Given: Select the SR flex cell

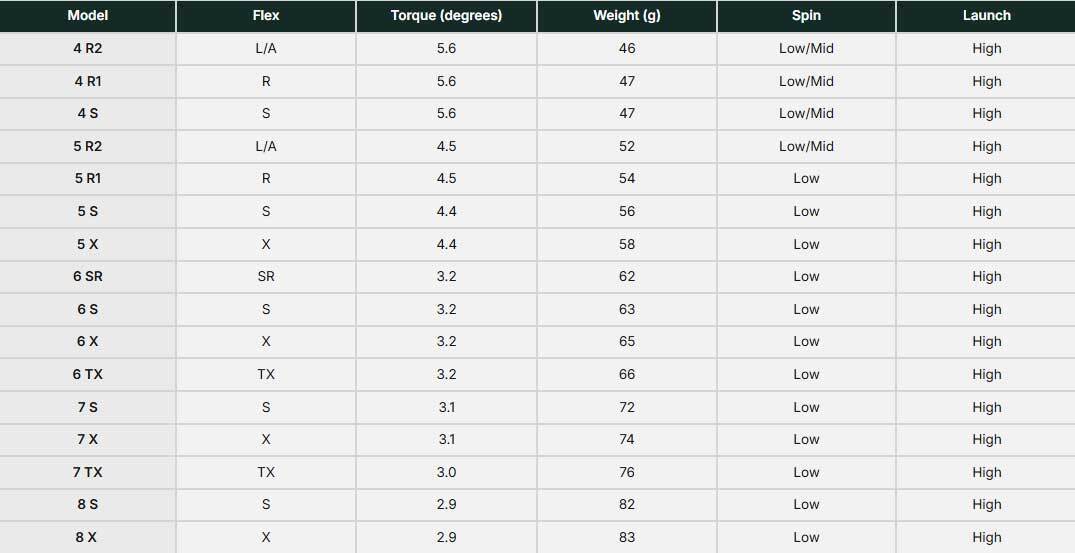Looking at the screenshot, I should (266, 277).
